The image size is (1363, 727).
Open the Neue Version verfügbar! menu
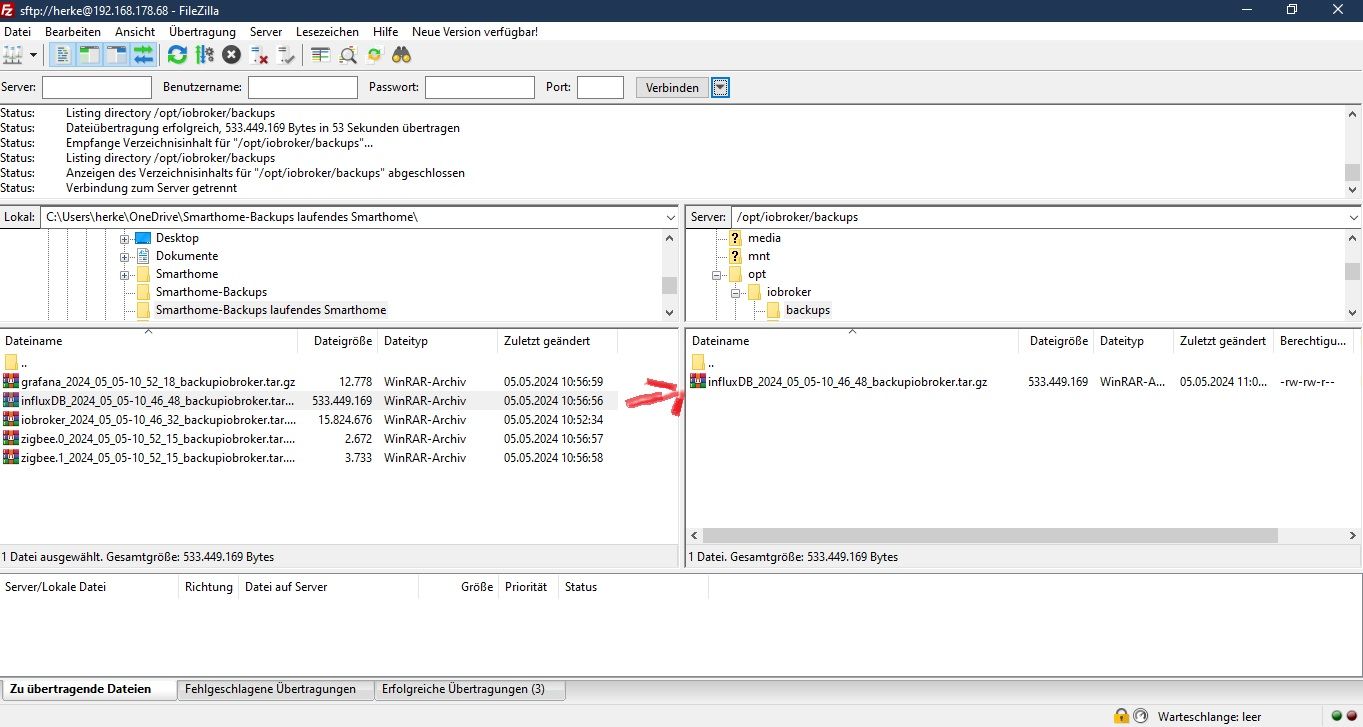point(475,32)
